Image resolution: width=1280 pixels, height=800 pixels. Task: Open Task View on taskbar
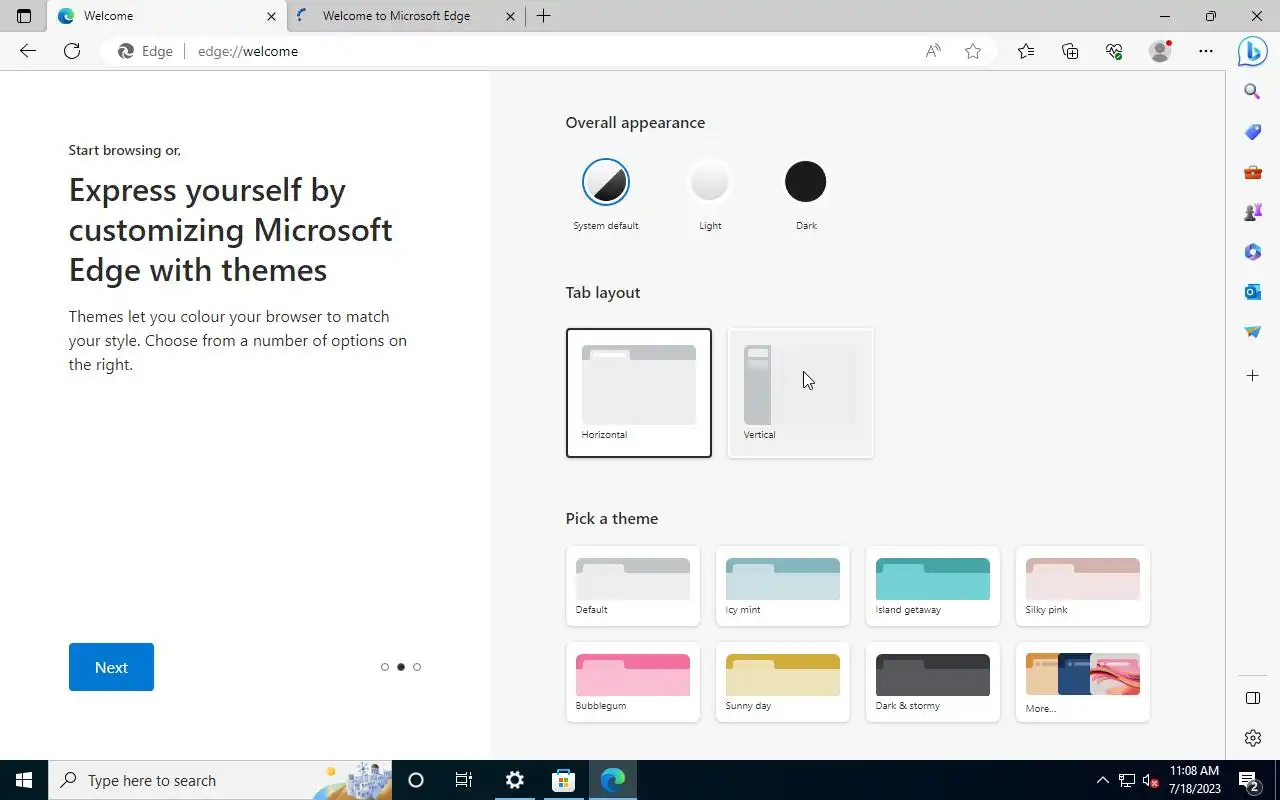coord(464,780)
